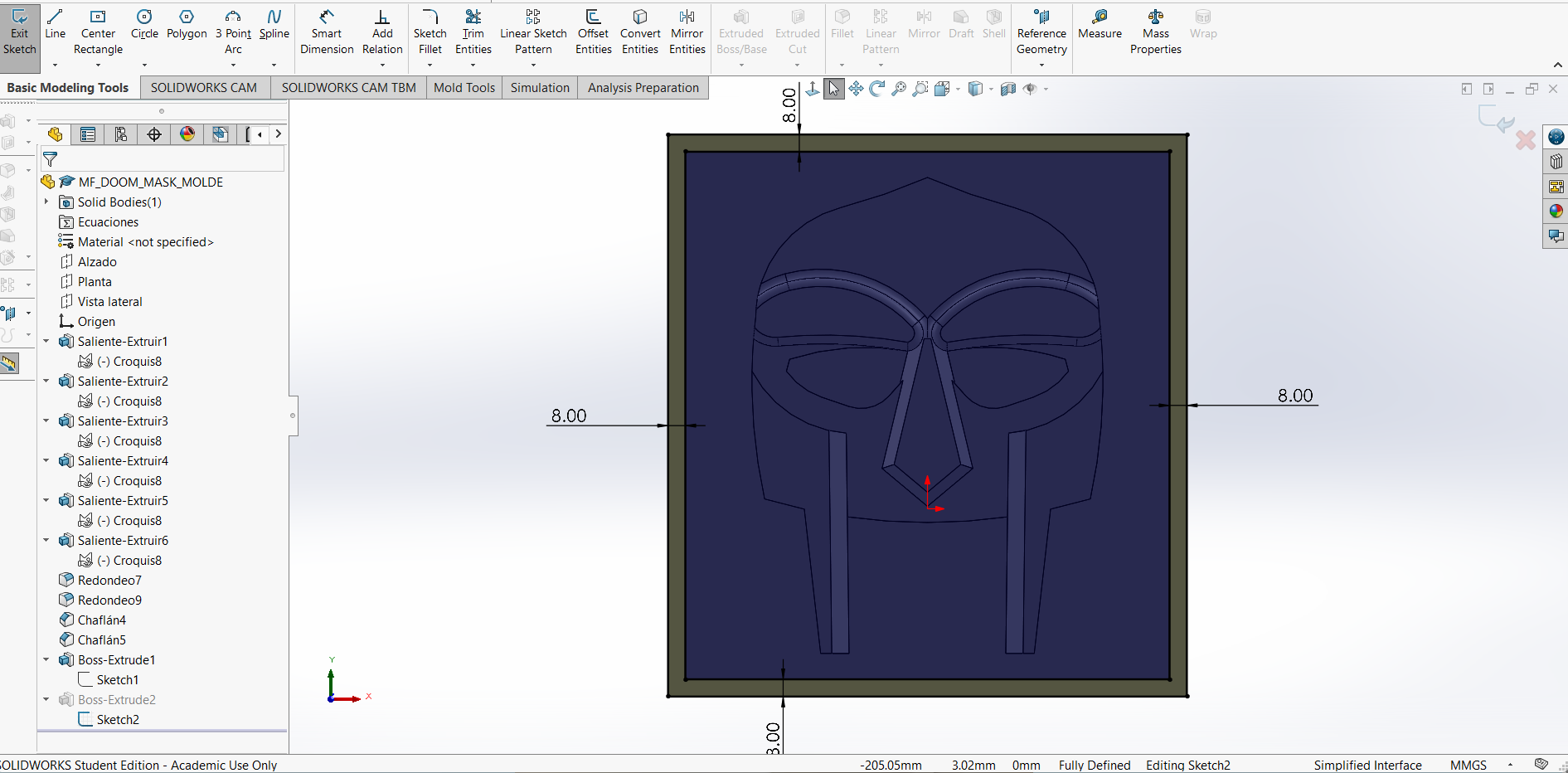Open the Add Relation command
1568x773 pixels.
(x=382, y=32)
